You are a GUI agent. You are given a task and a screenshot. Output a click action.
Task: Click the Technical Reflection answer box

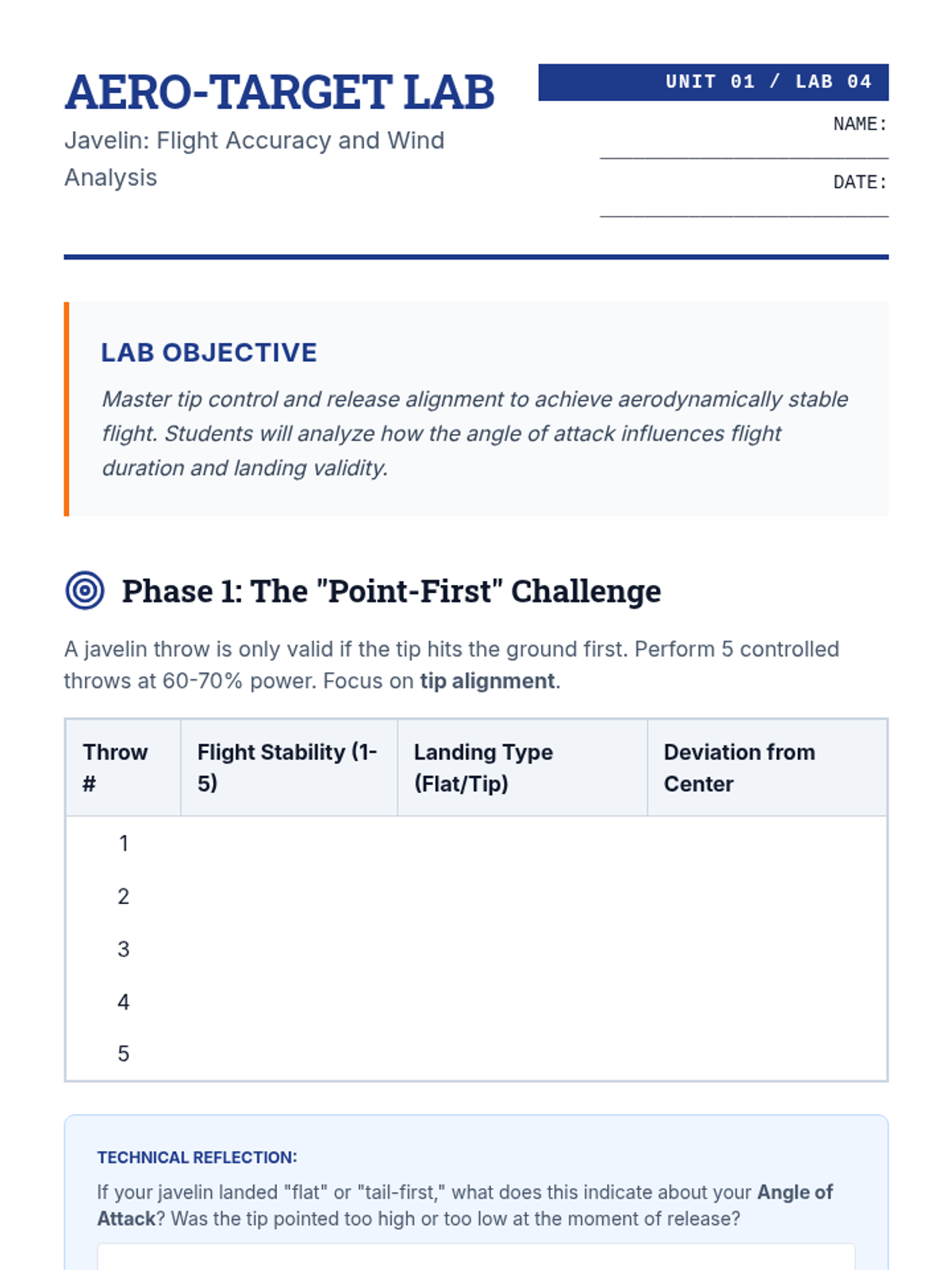476,1257
